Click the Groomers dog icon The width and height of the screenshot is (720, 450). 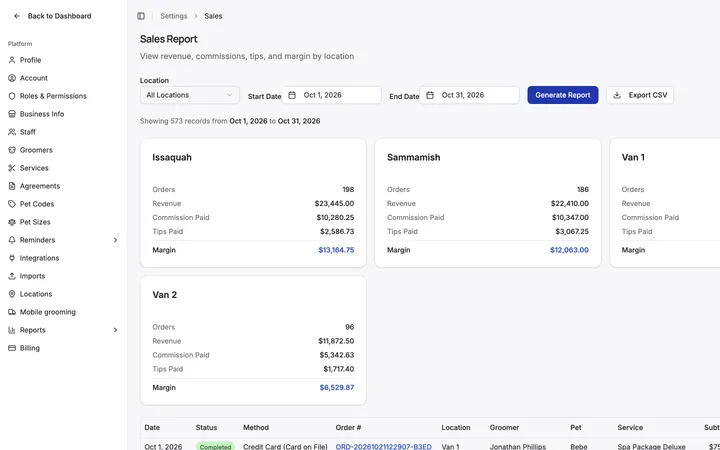12,150
